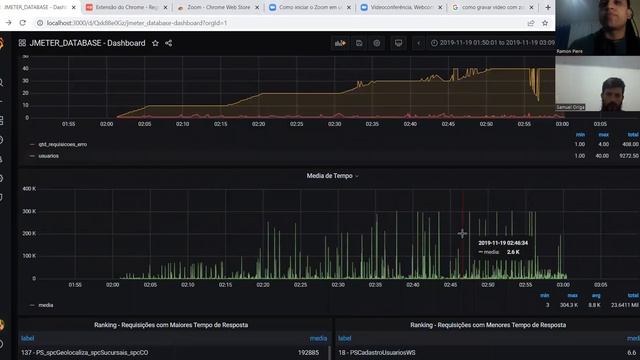Open a new Chrome tab

click(548, 7)
